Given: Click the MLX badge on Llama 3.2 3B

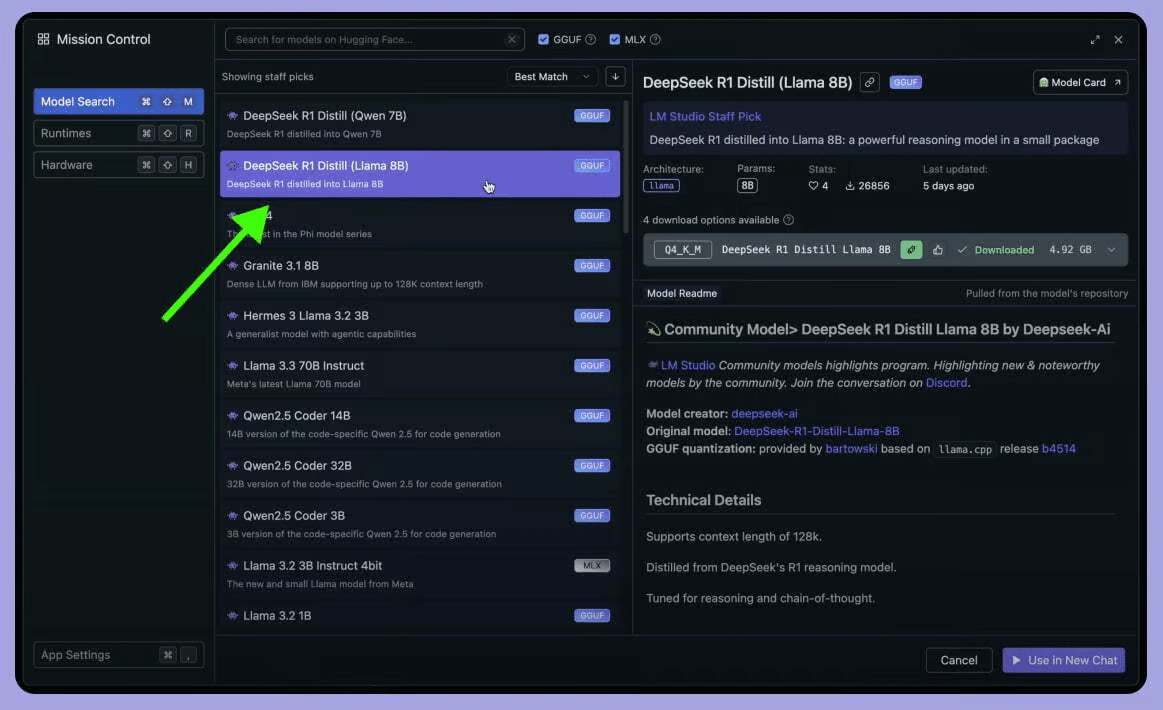Looking at the screenshot, I should click(x=592, y=565).
